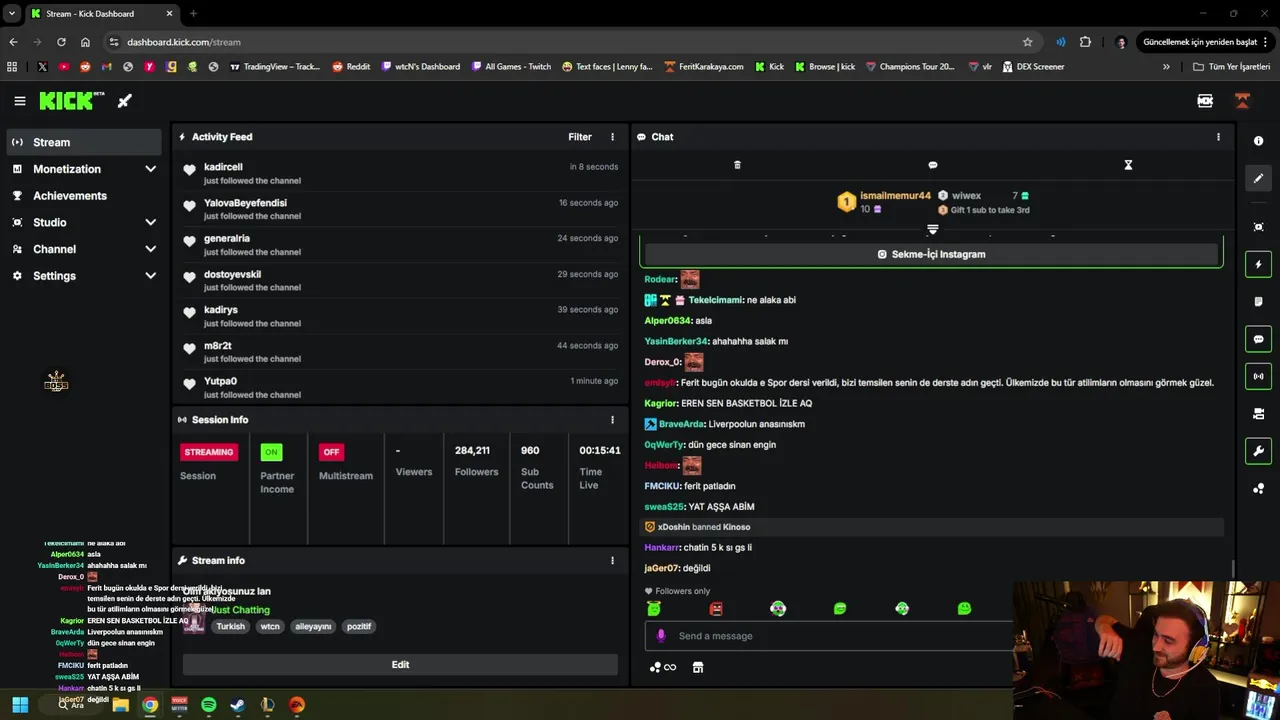Image resolution: width=1280 pixels, height=720 pixels.
Task: Open Steam from taskbar
Action: coord(238,705)
